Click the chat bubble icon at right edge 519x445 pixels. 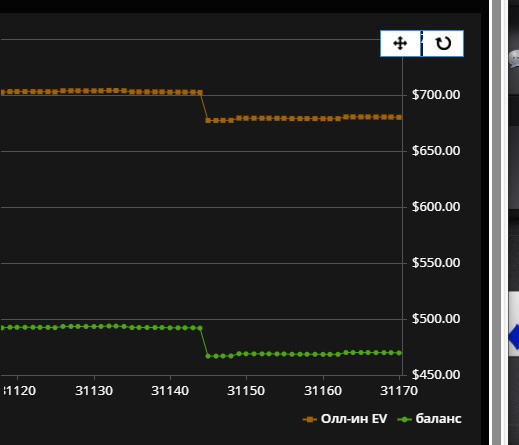pyautogui.click(x=514, y=59)
